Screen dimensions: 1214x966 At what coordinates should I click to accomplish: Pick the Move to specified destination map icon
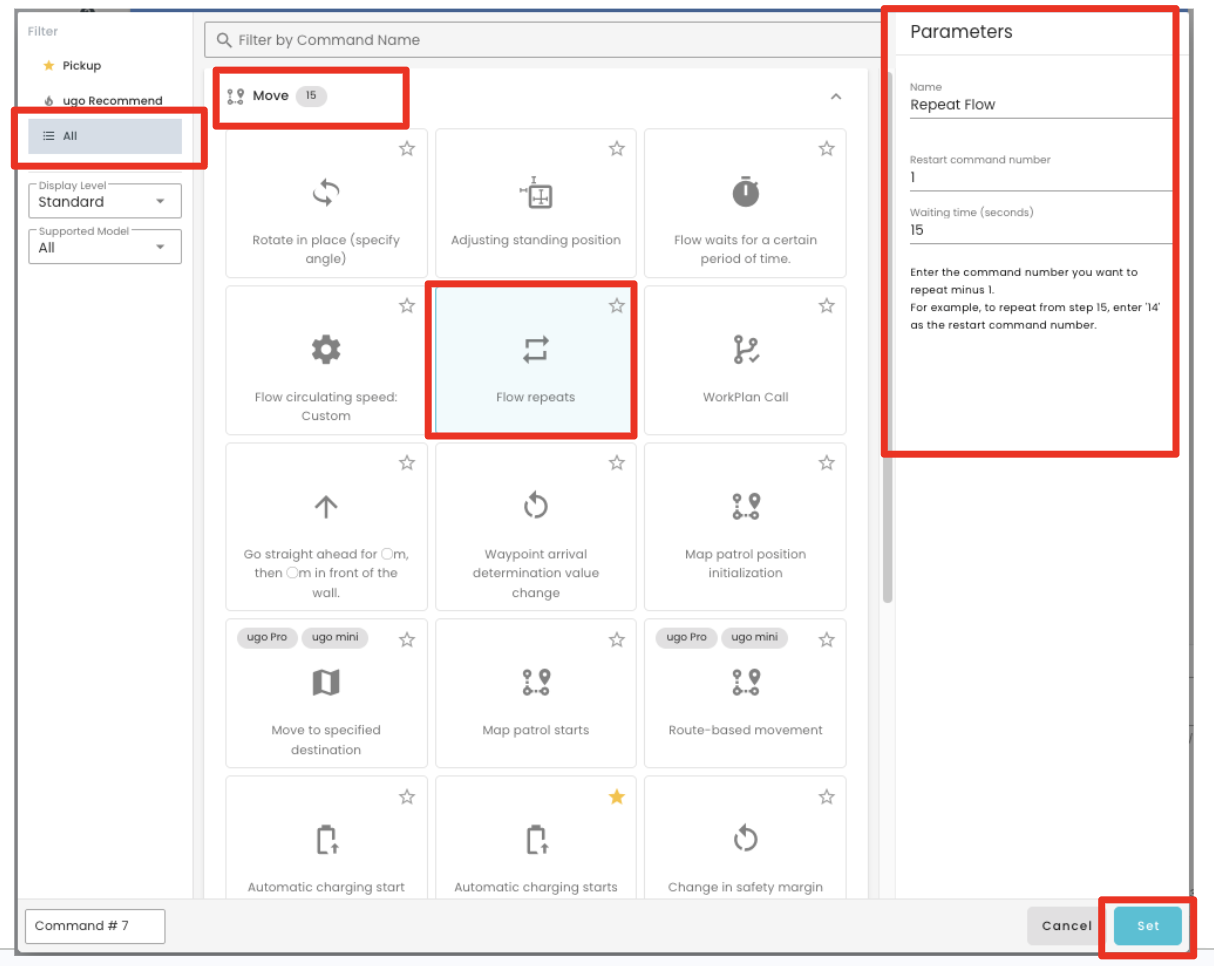(x=326, y=682)
